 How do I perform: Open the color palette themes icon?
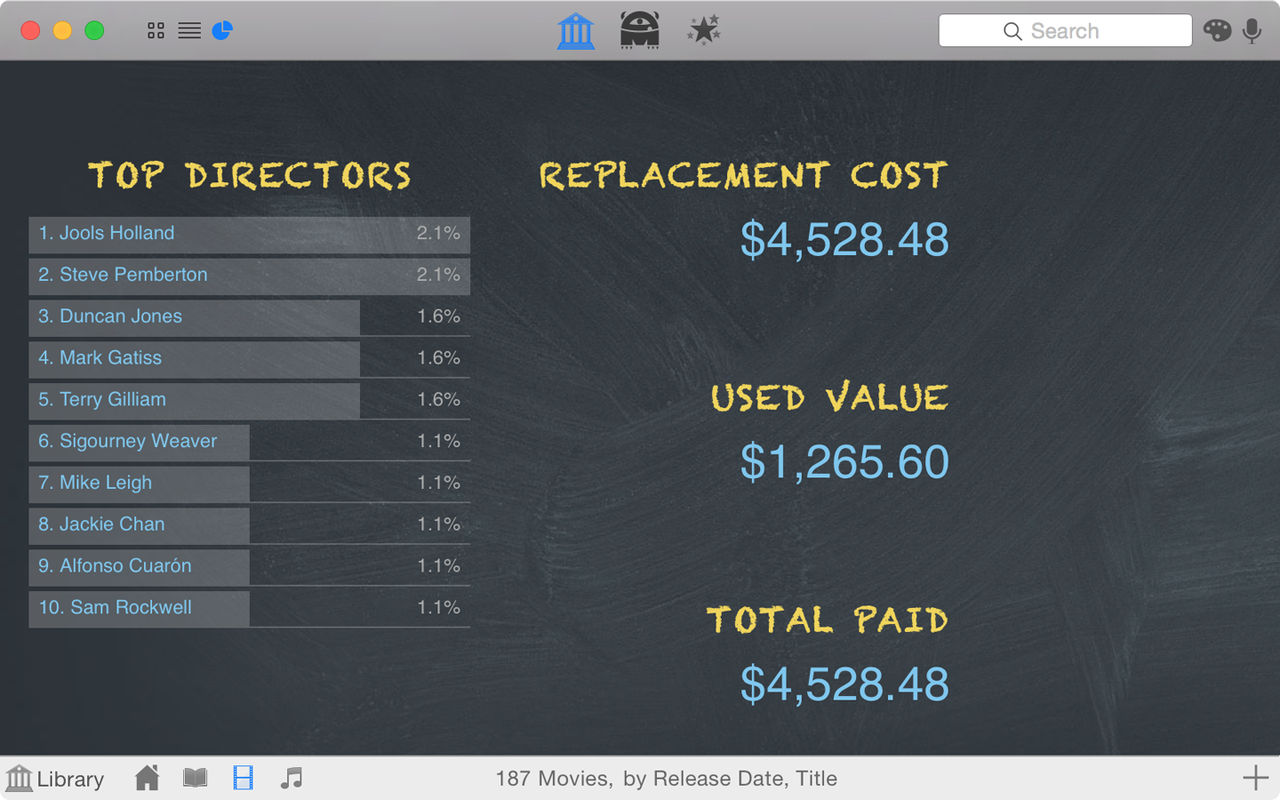(x=1217, y=30)
